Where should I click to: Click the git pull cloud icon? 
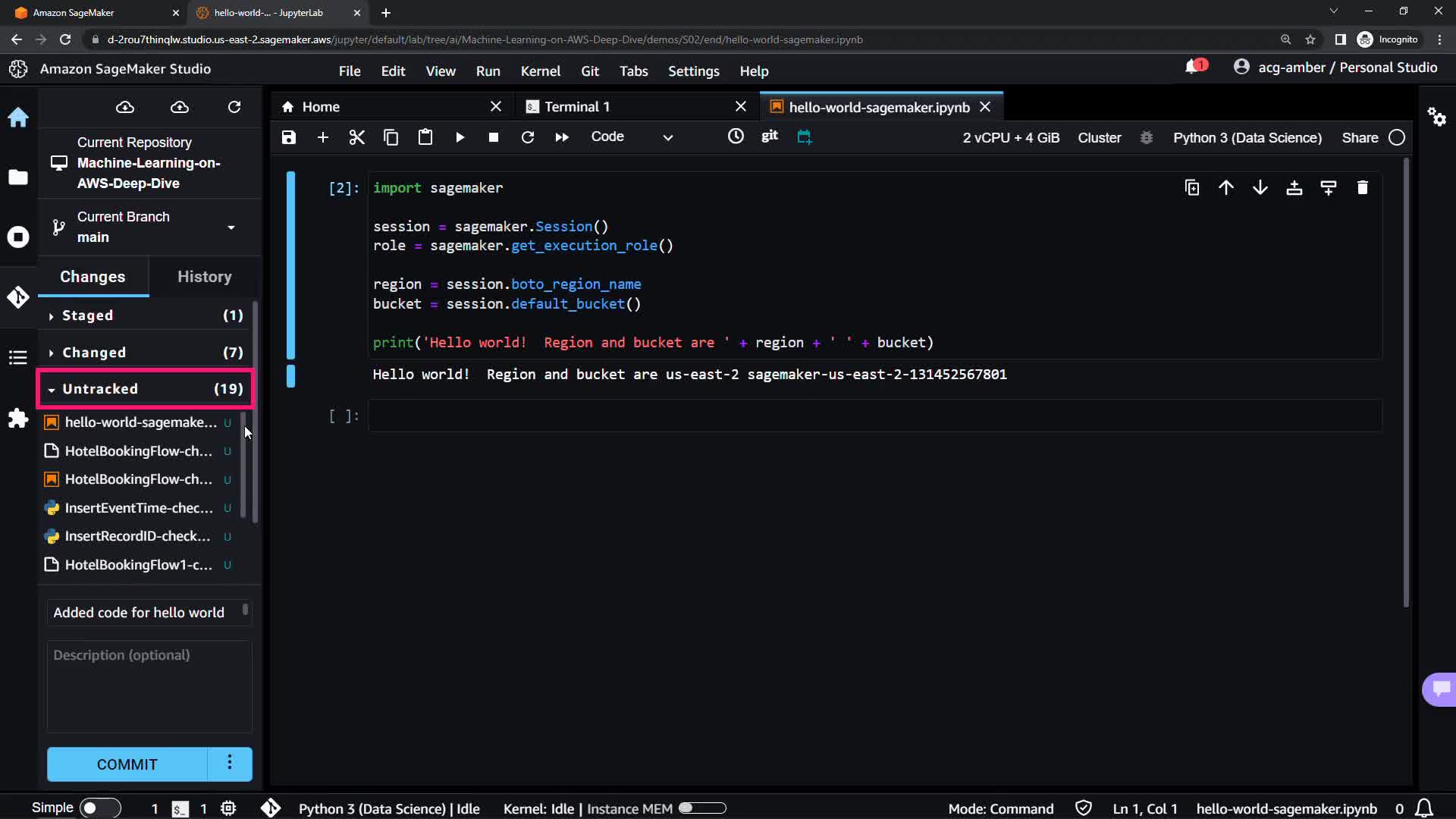tap(125, 107)
